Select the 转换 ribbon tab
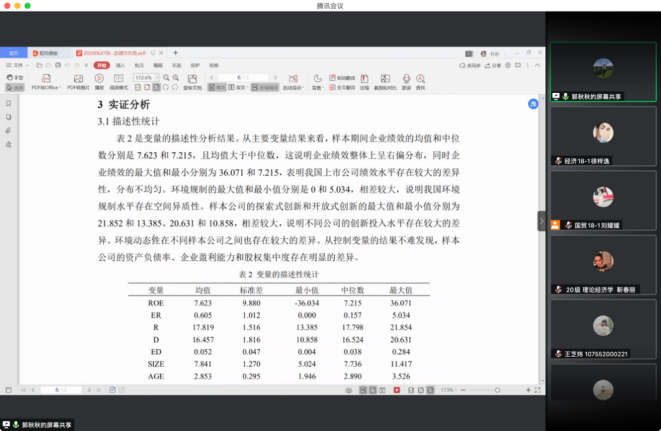The image size is (661, 431). click(x=214, y=65)
